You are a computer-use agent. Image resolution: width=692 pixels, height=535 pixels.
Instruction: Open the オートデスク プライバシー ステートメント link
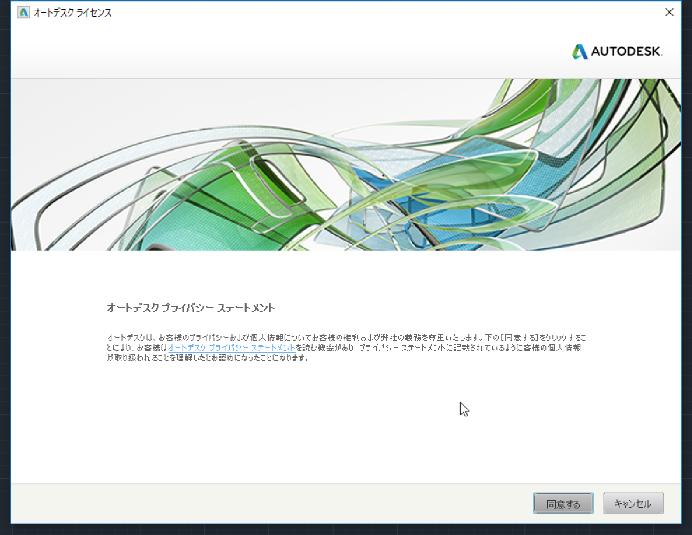click(x=232, y=348)
